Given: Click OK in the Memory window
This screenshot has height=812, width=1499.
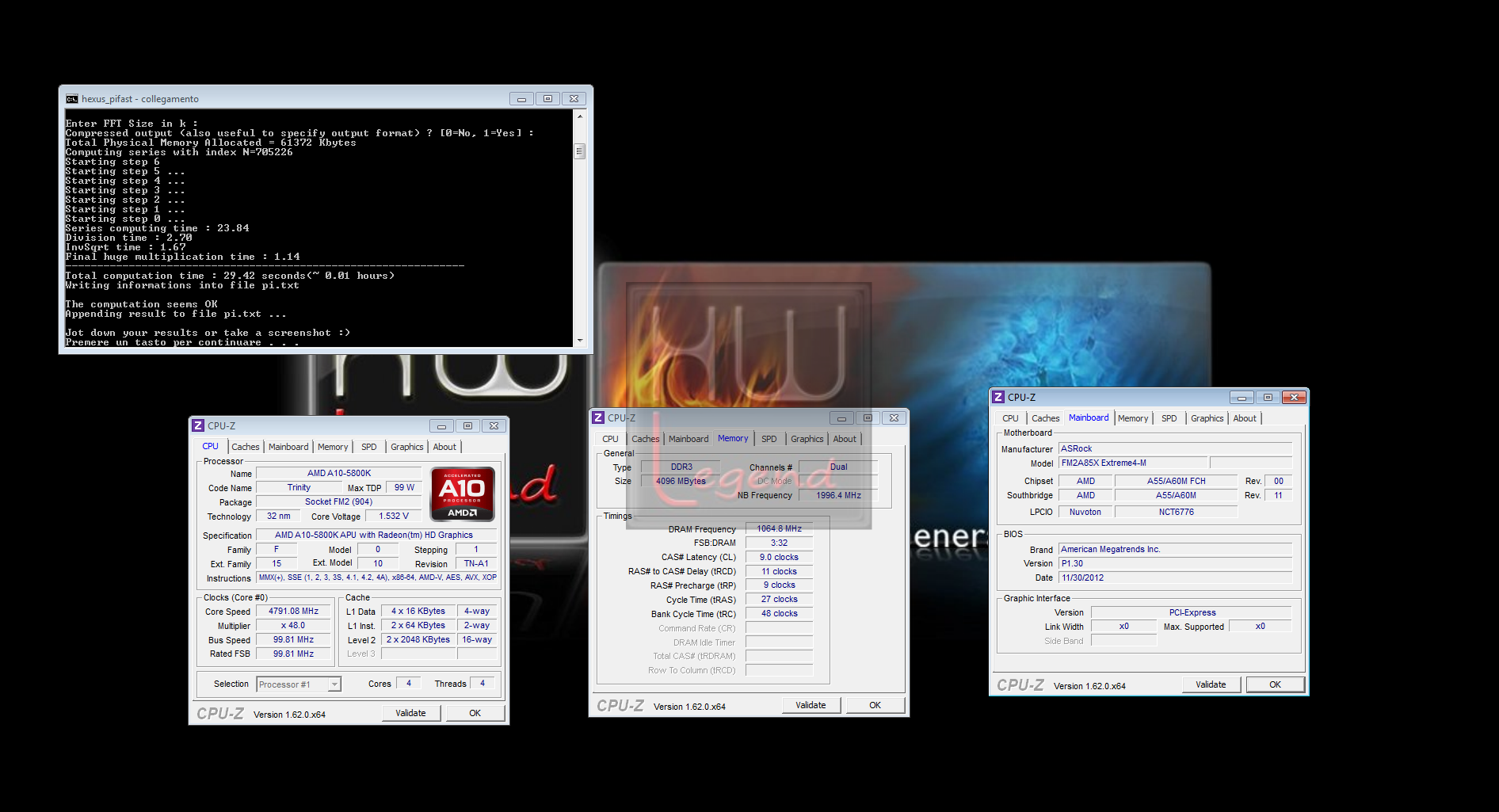Looking at the screenshot, I should 875,705.
